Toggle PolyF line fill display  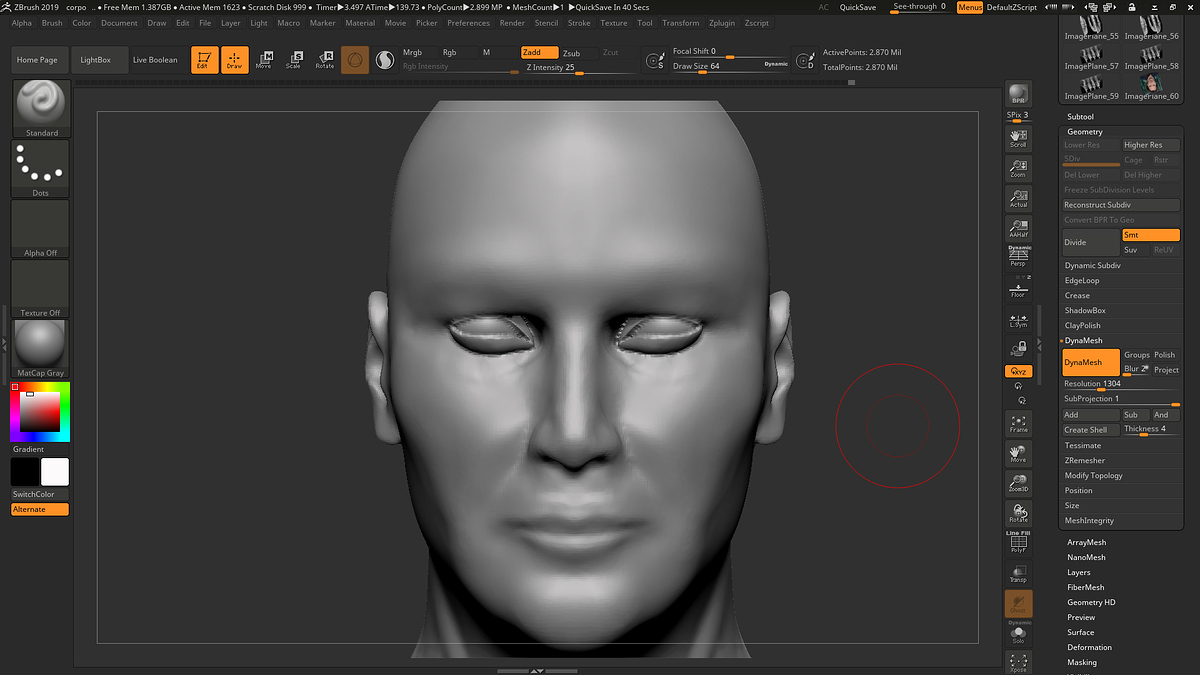[1018, 543]
